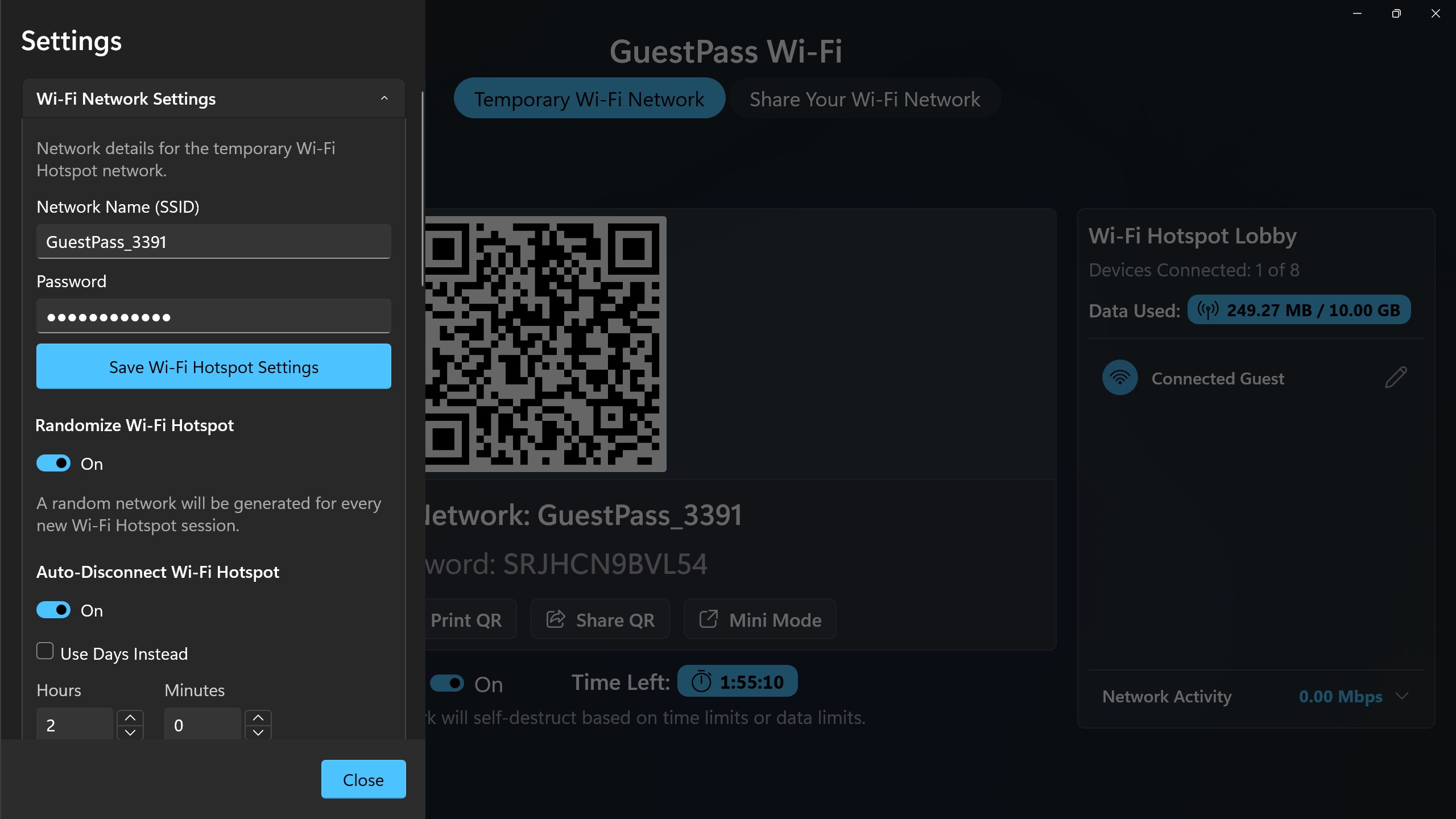Close the Settings panel
The image size is (1456, 819).
click(363, 779)
